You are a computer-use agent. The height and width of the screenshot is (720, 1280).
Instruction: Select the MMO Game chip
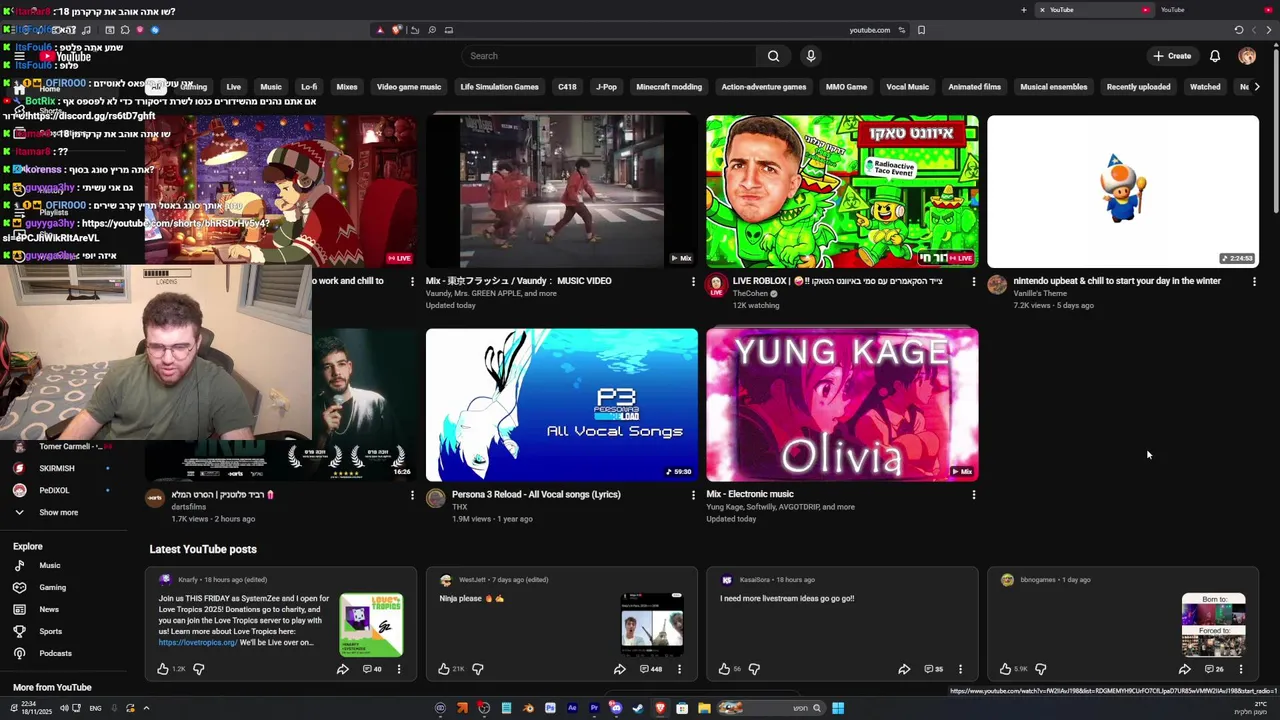(x=846, y=87)
